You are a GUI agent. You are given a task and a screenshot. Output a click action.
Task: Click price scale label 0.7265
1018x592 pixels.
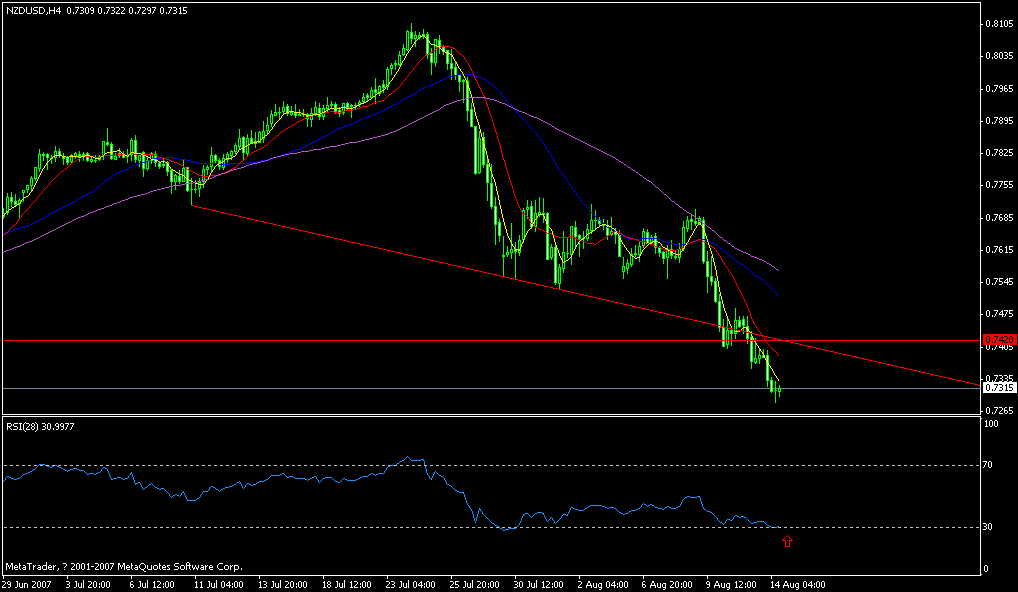(x=1000, y=411)
